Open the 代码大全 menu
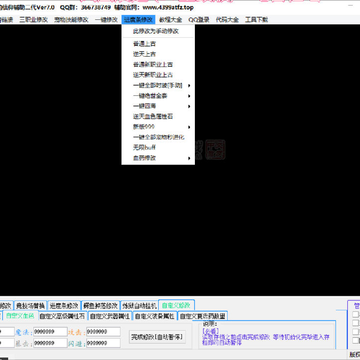This screenshot has height=360, width=360. click(227, 20)
